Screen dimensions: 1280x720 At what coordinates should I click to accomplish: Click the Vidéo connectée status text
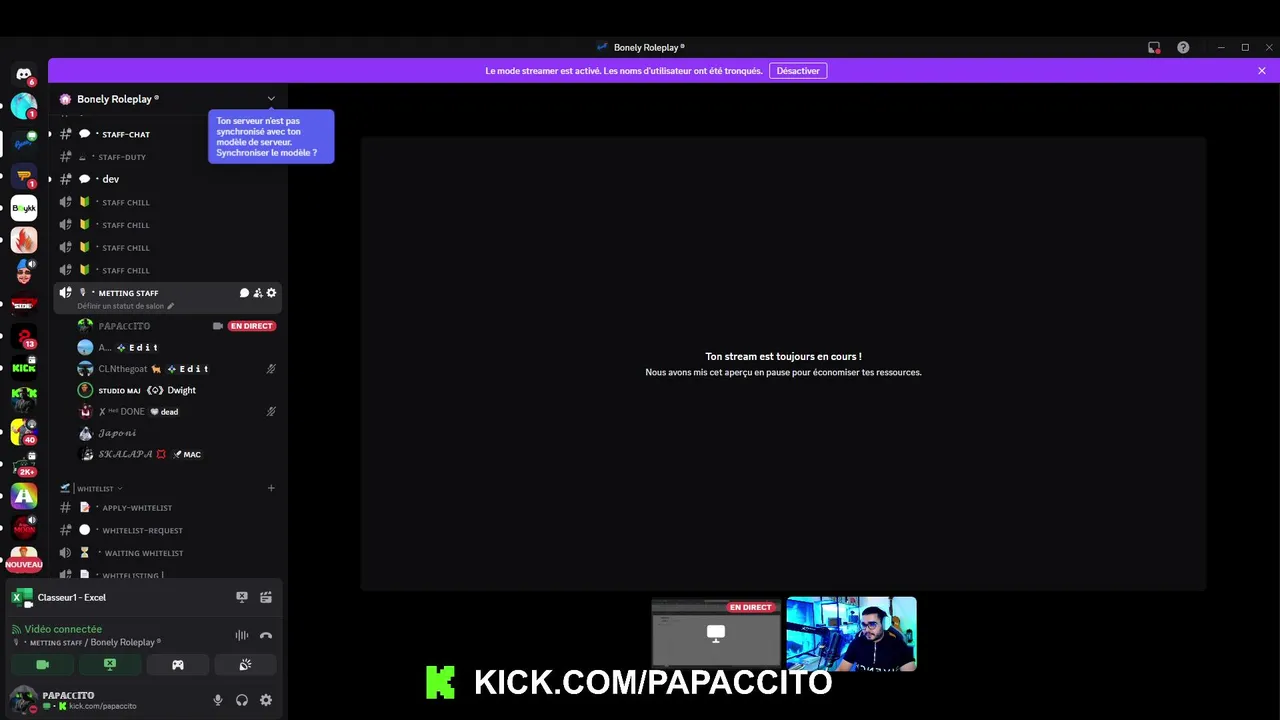[x=63, y=629]
